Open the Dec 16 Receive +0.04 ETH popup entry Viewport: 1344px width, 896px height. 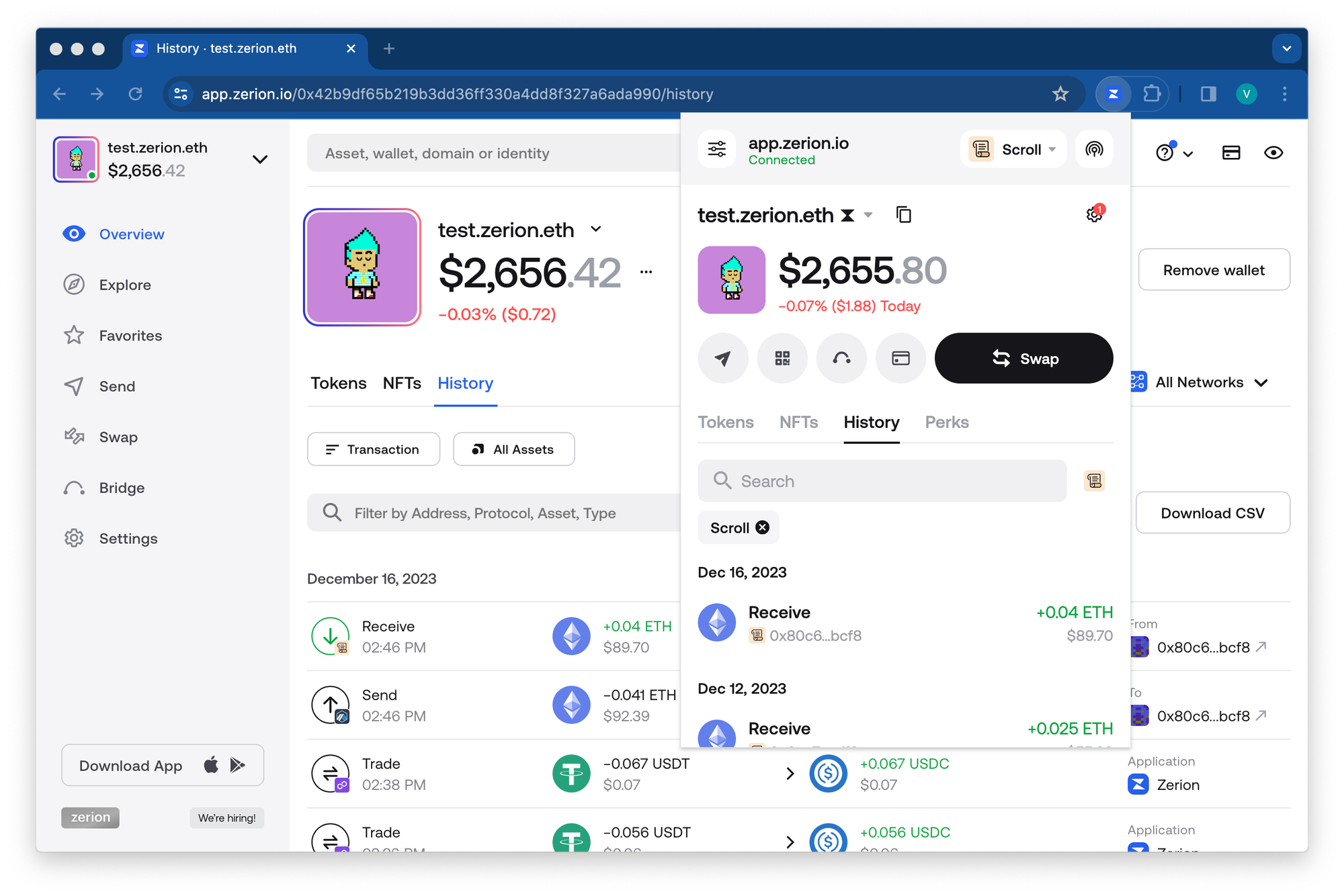pos(905,623)
